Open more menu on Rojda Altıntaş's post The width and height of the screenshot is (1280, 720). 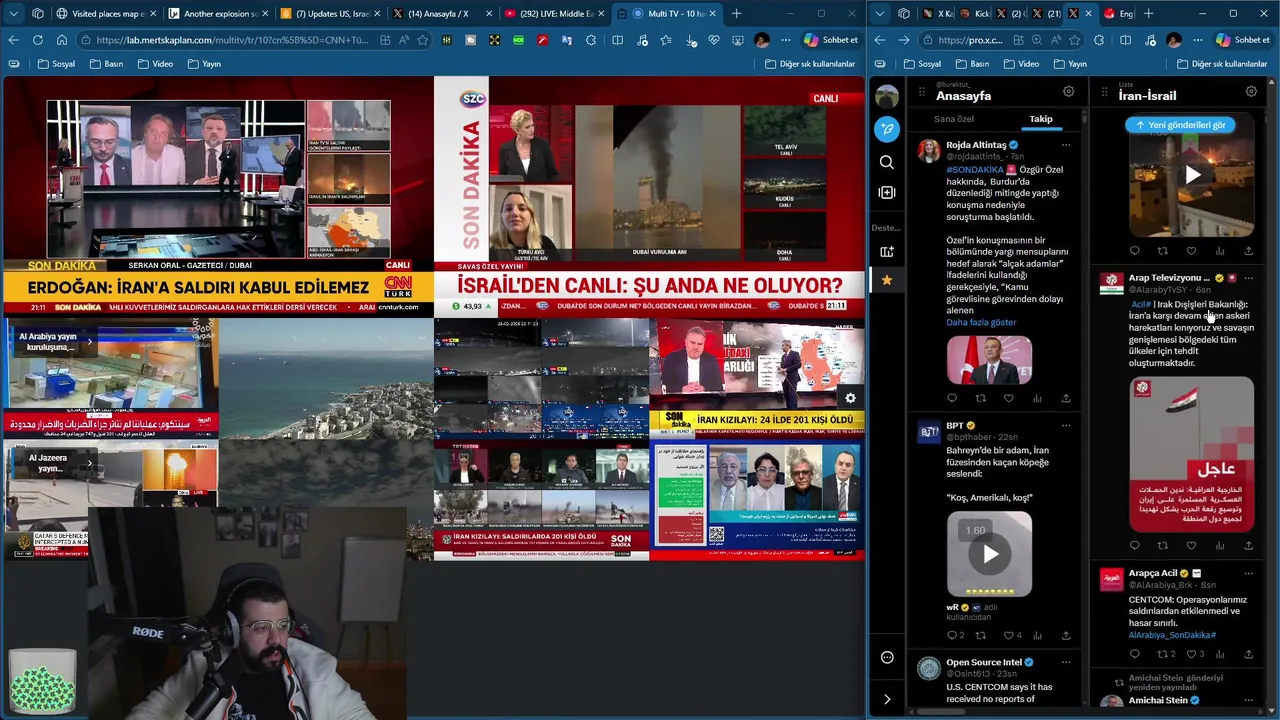pos(1066,145)
